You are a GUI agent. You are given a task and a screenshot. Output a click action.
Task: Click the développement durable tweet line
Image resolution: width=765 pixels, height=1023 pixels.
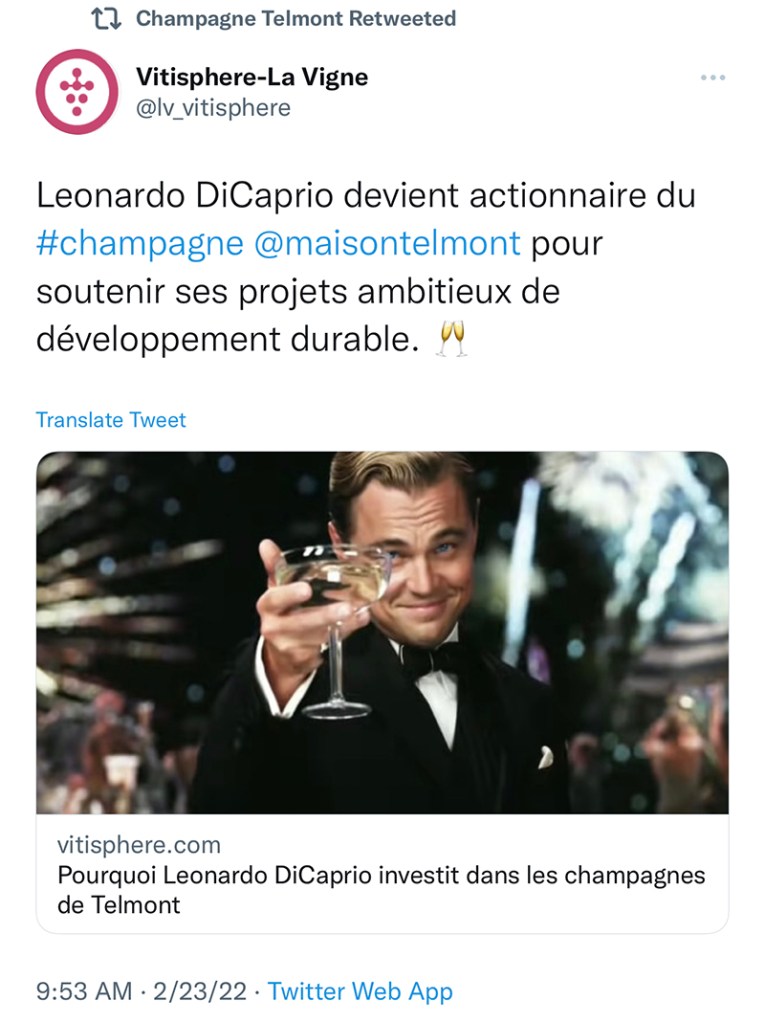225,340
